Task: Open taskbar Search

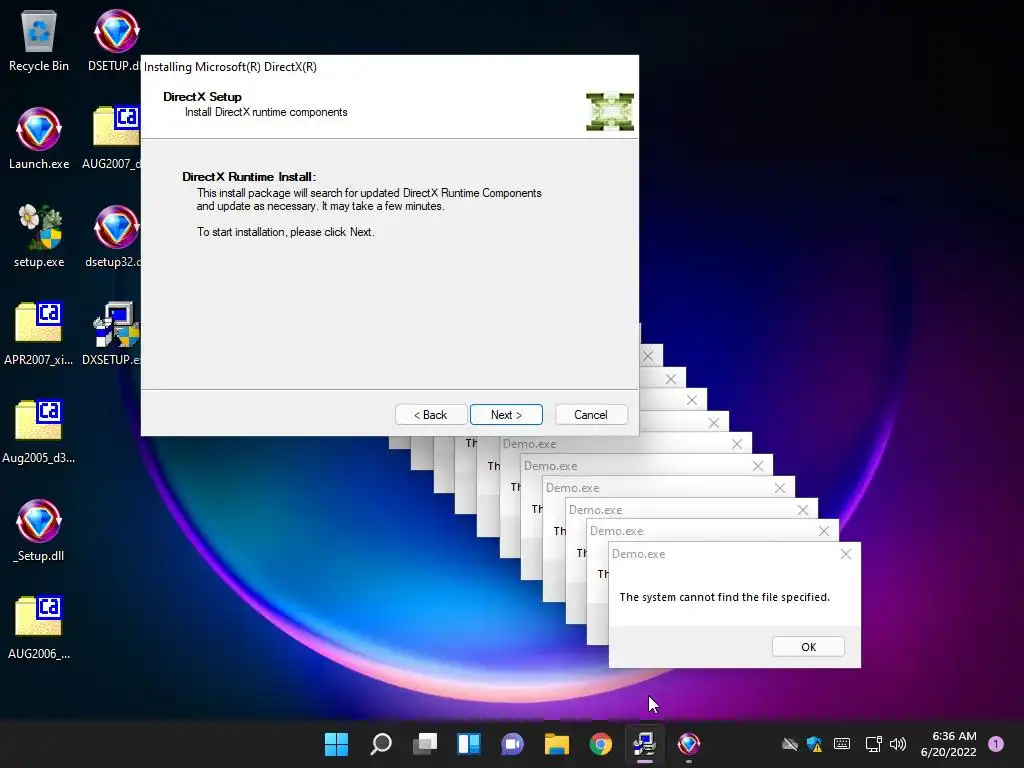Action: pyautogui.click(x=381, y=744)
